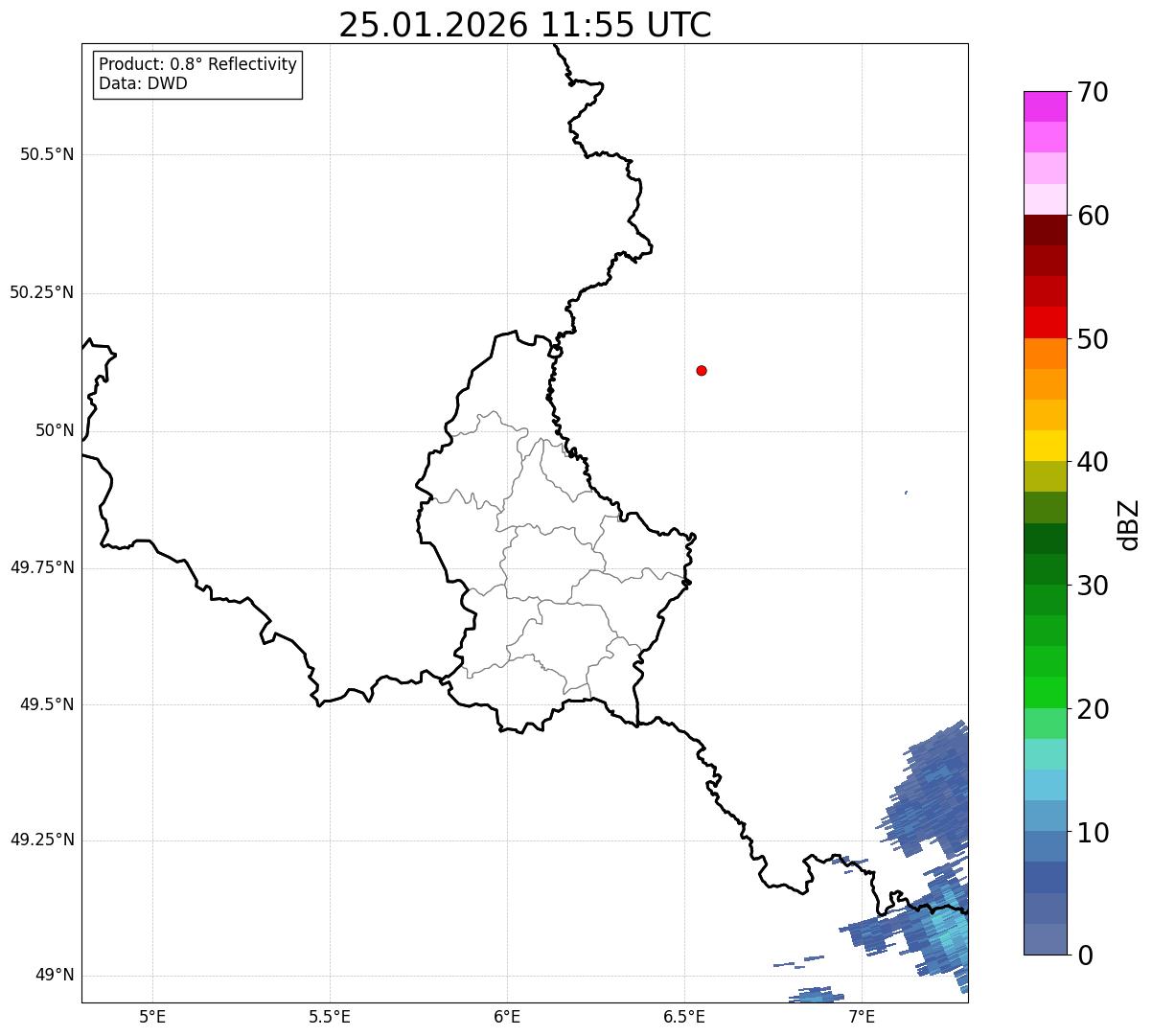1152x1036 pixels.
Task: Click the tiny isolated echo near 7.1°E 49.9°N
Action: [906, 493]
